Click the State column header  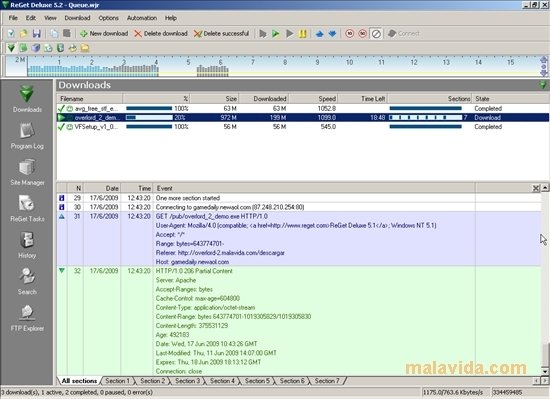510,99
